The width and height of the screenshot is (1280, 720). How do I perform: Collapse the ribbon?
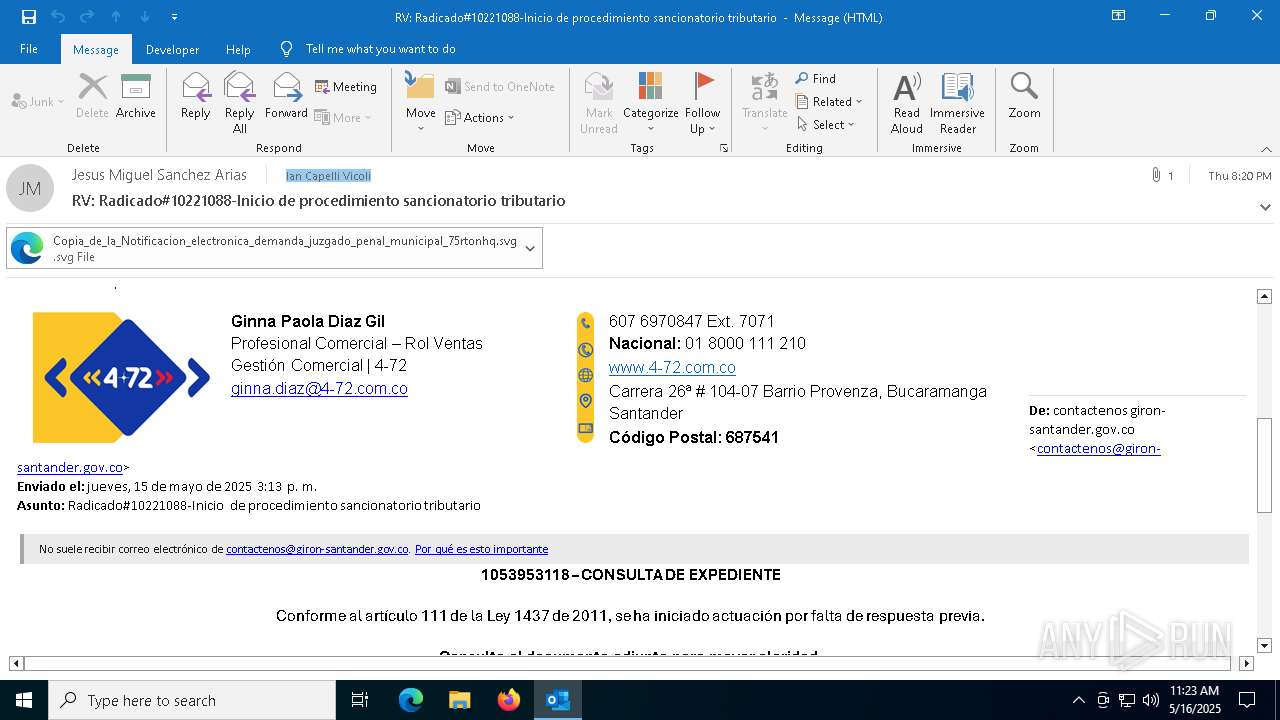tap(1266, 149)
